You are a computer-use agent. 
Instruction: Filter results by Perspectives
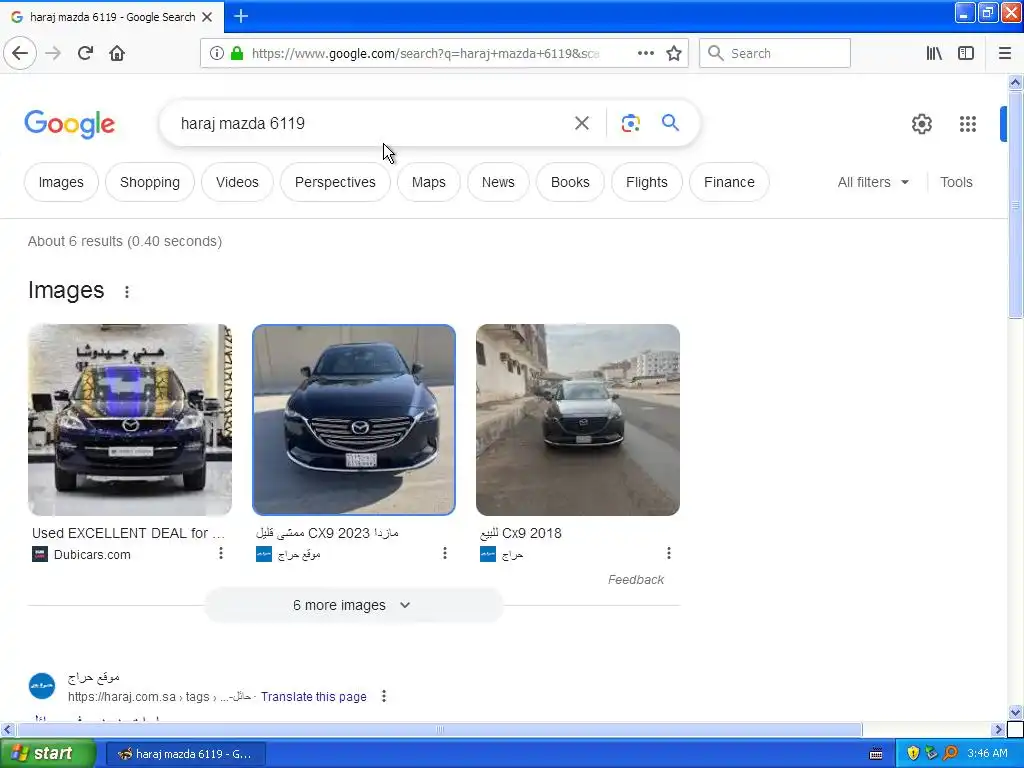pyautogui.click(x=335, y=182)
